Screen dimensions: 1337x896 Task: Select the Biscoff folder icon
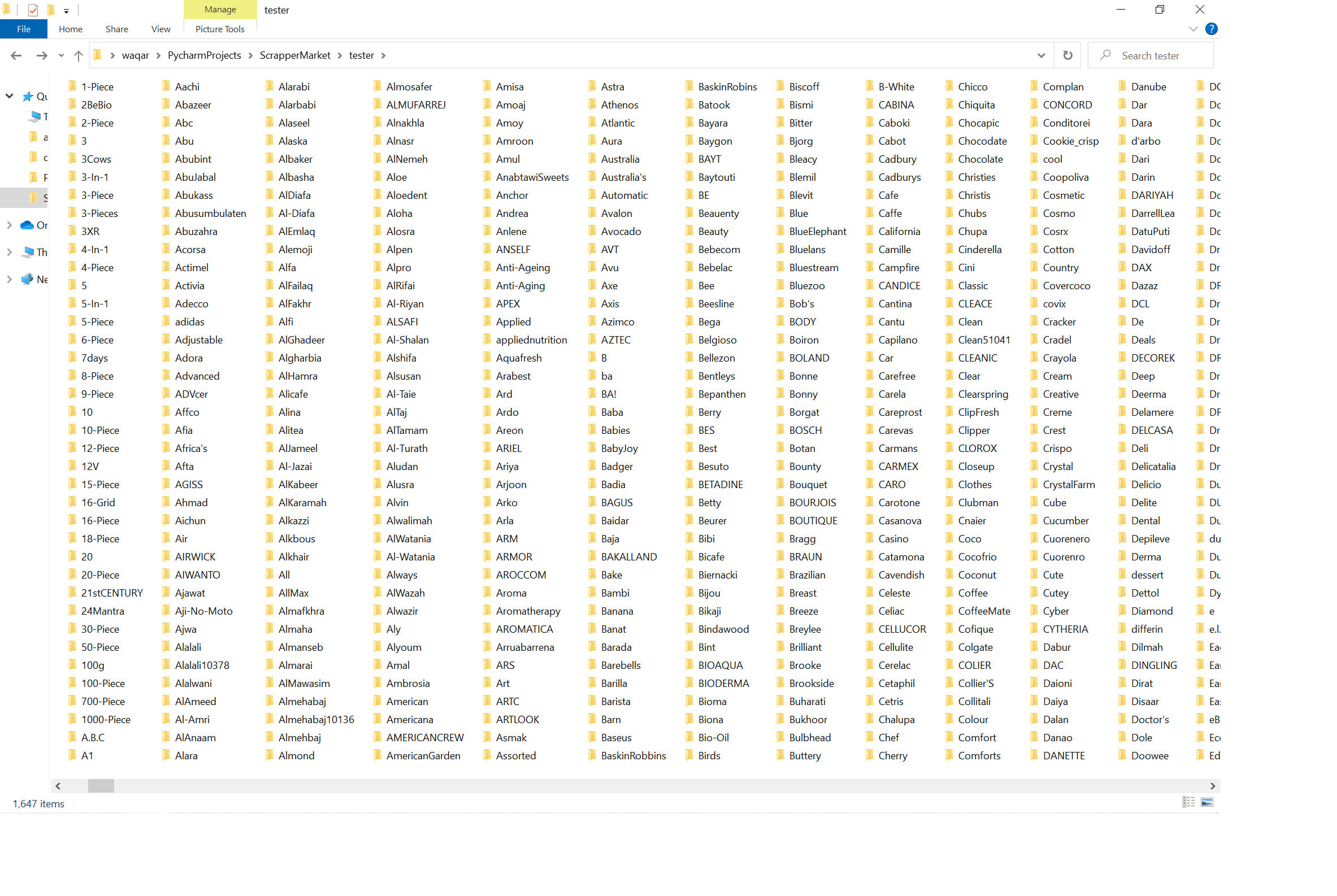tap(780, 86)
